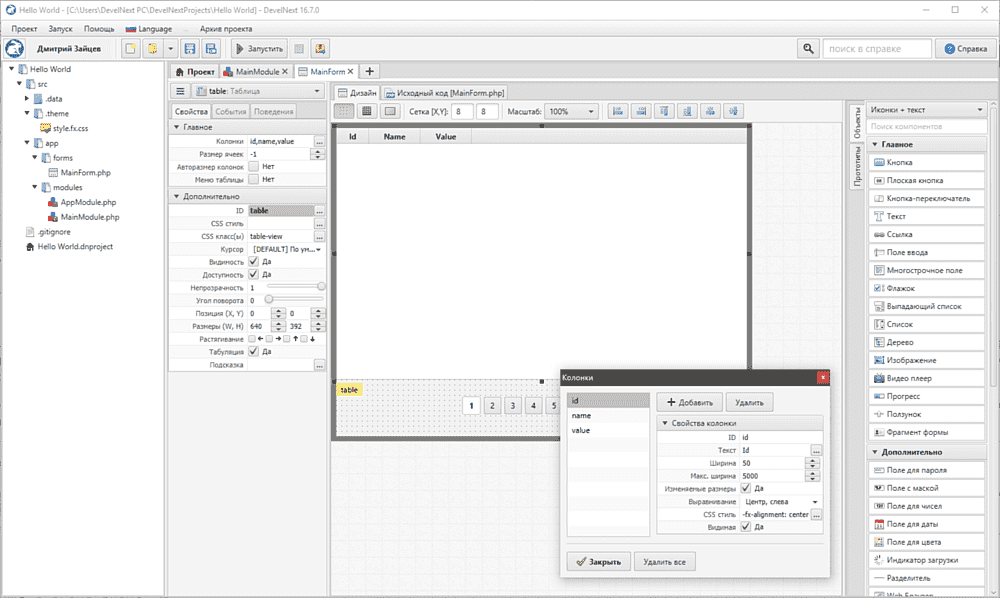Image resolution: width=1000 pixels, height=598 pixels.
Task: Click the Запустить run button
Action: tap(260, 48)
